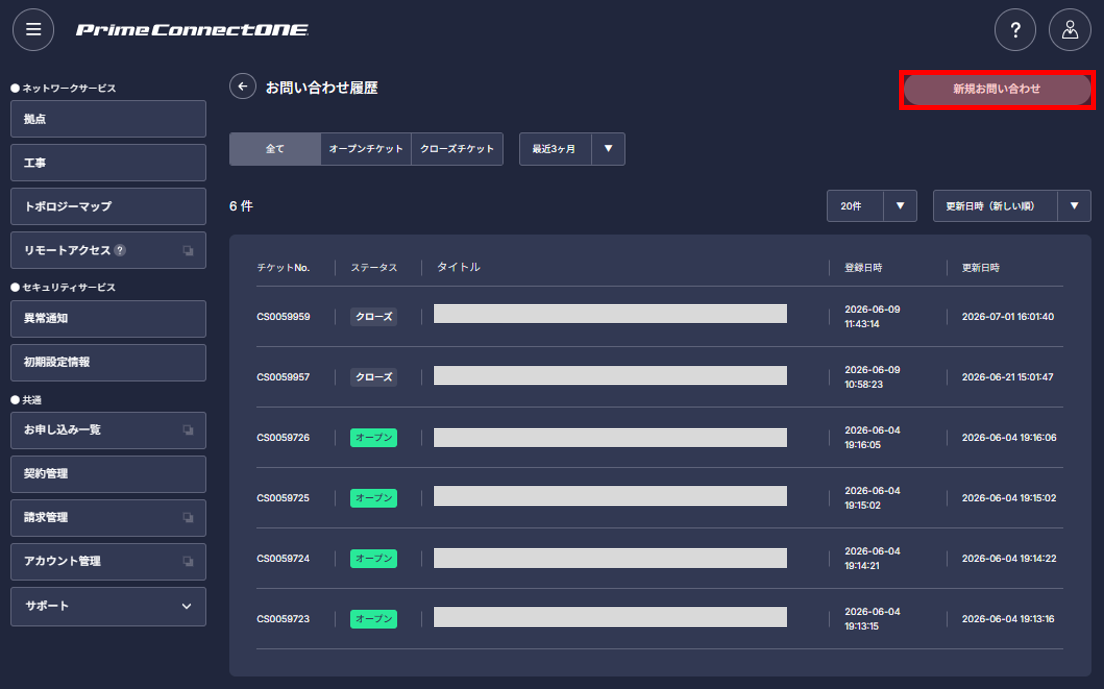
Task: Click external link icon on 請求管理
Action: 188,517
